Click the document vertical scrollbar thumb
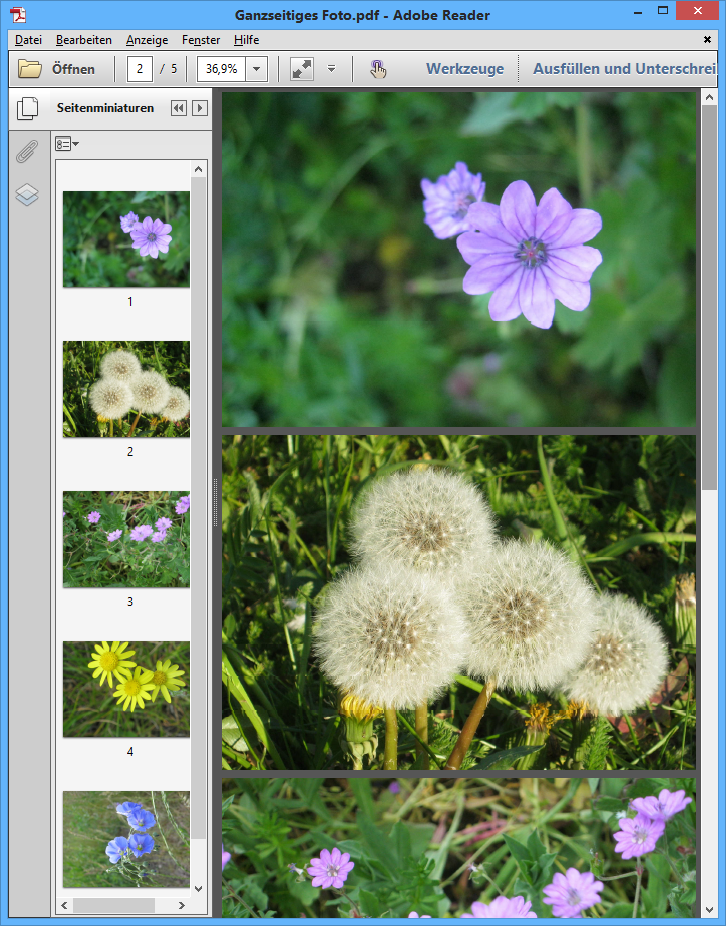Image resolution: width=726 pixels, height=926 pixels. (x=709, y=298)
